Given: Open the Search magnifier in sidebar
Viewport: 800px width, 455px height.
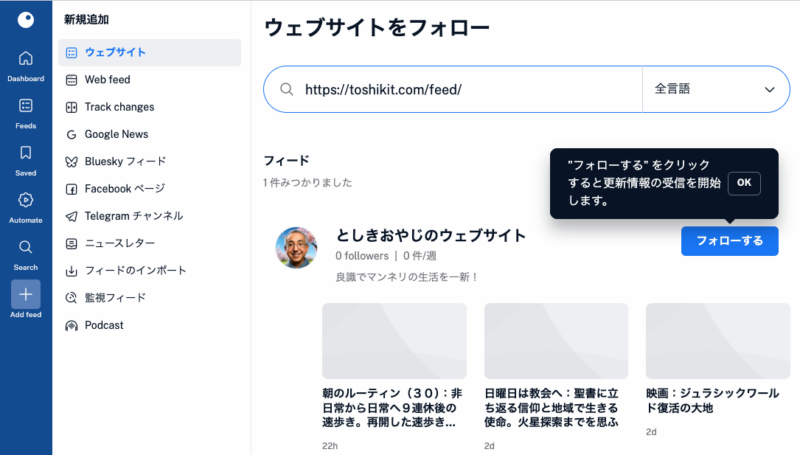Looking at the screenshot, I should (x=26, y=247).
